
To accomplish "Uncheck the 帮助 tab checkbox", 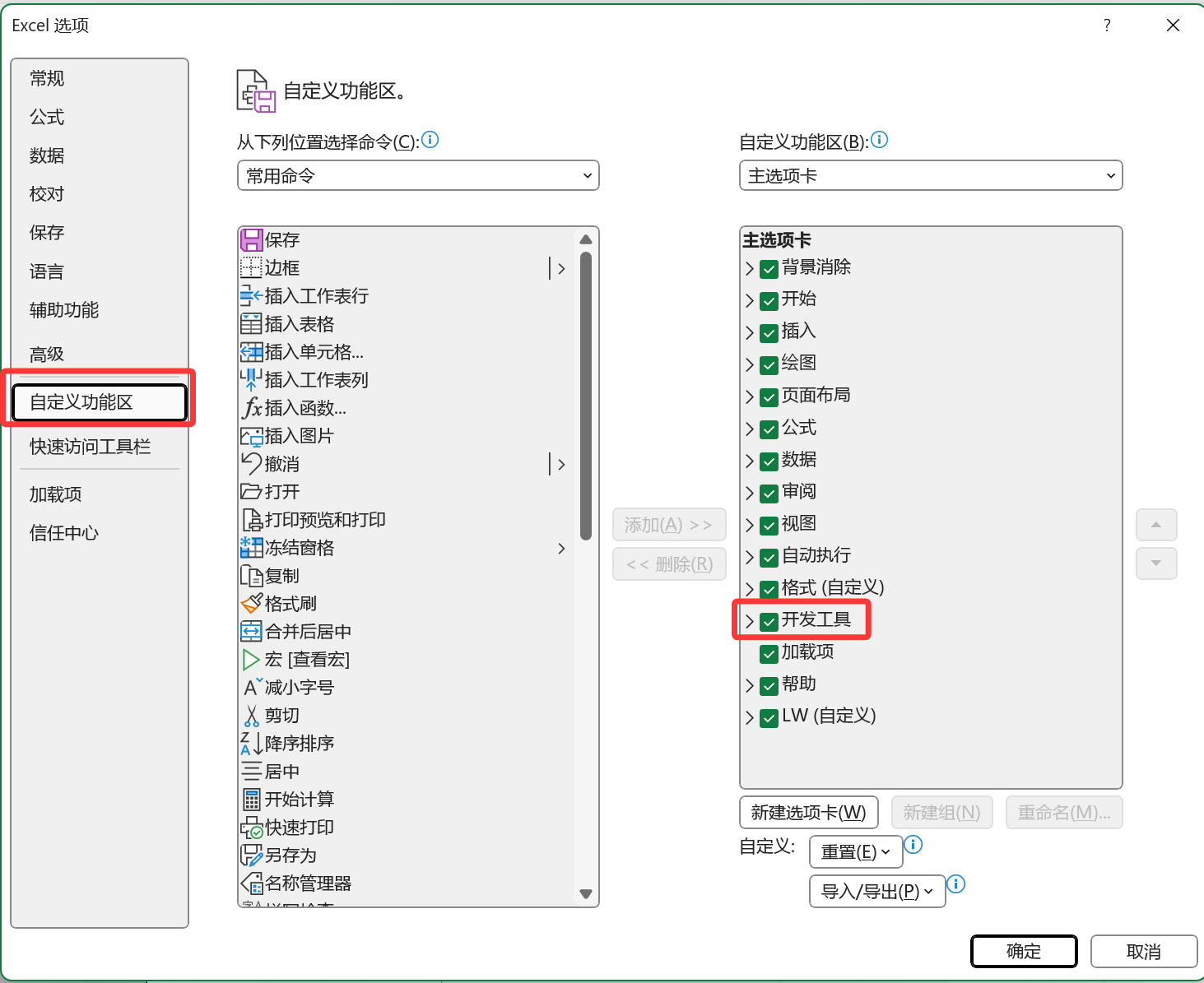I will [769, 685].
